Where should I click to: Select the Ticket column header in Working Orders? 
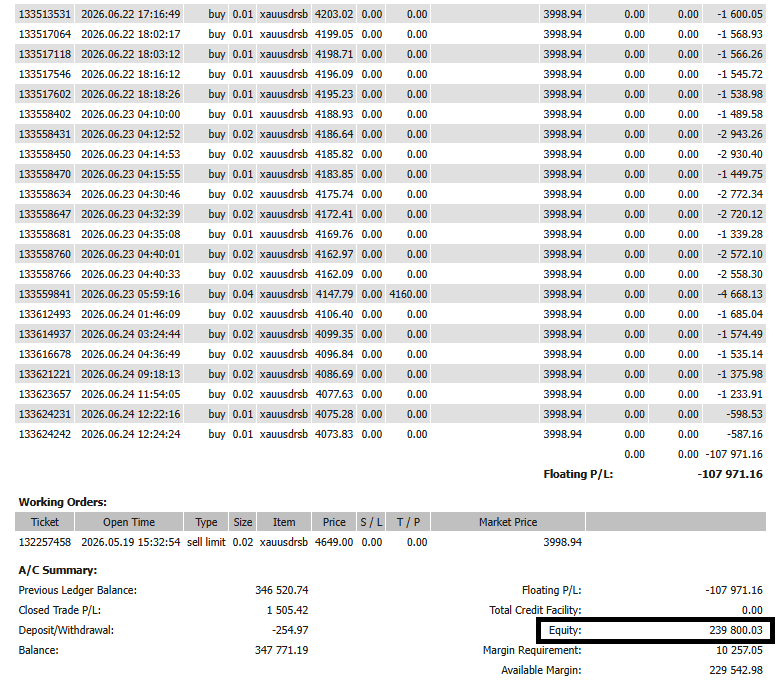45,522
